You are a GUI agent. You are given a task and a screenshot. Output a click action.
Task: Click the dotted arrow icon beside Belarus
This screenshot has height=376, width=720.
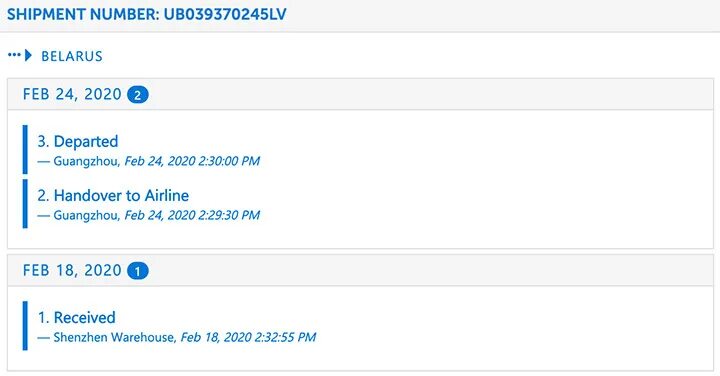20,56
